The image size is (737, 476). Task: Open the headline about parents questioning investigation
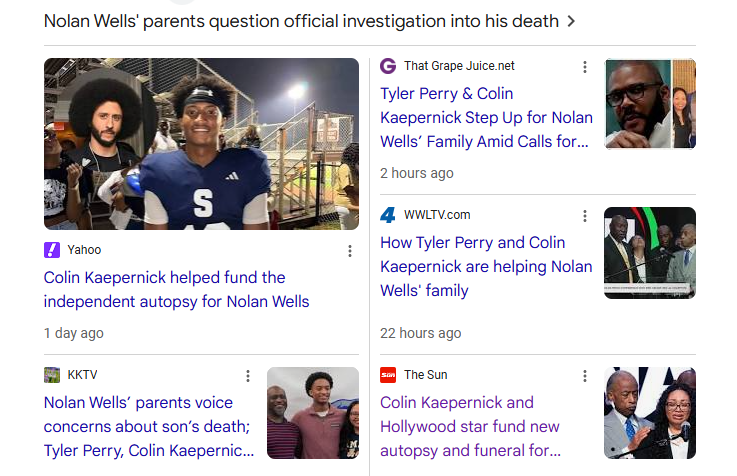[301, 21]
